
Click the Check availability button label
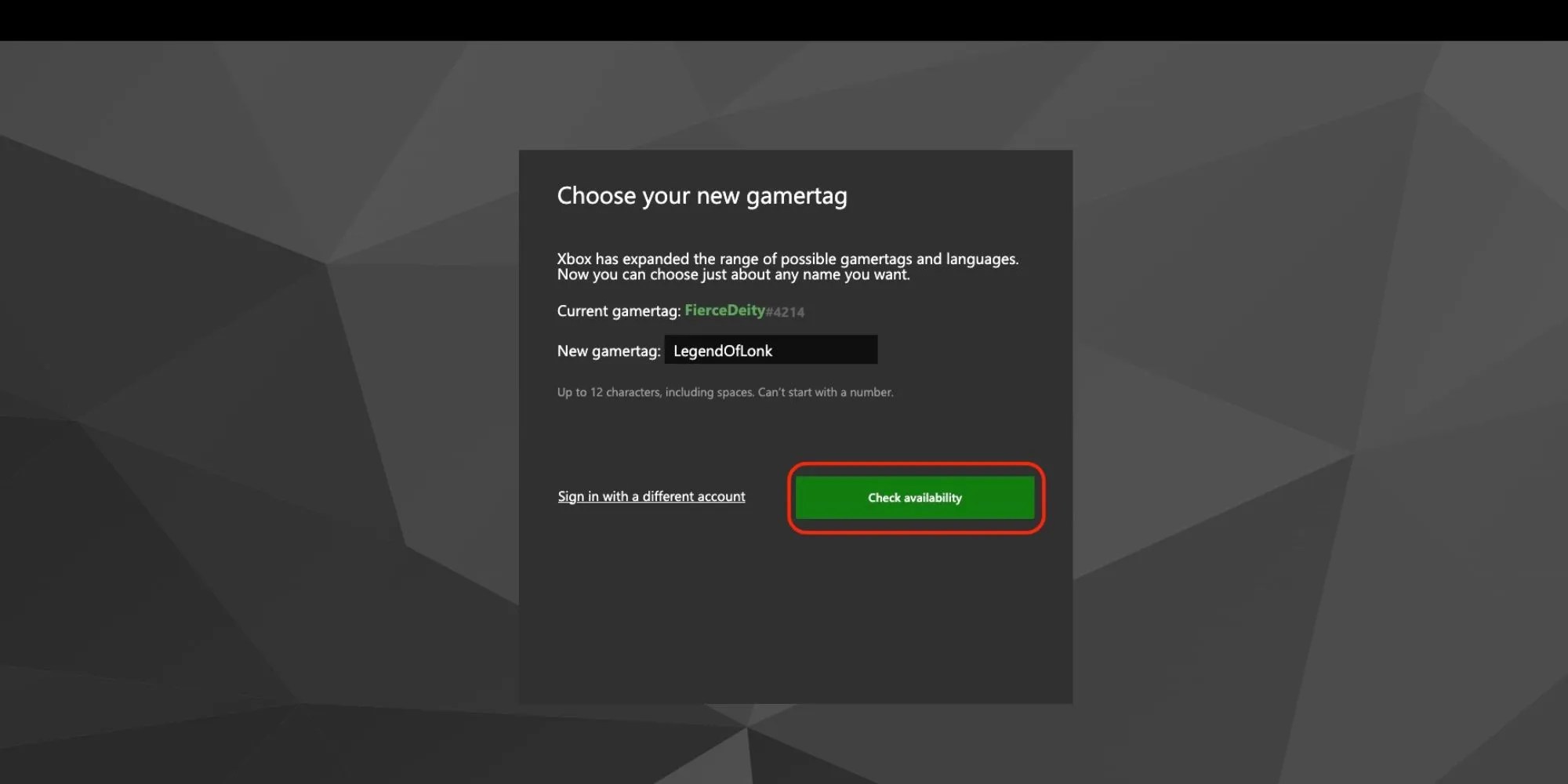coord(913,497)
